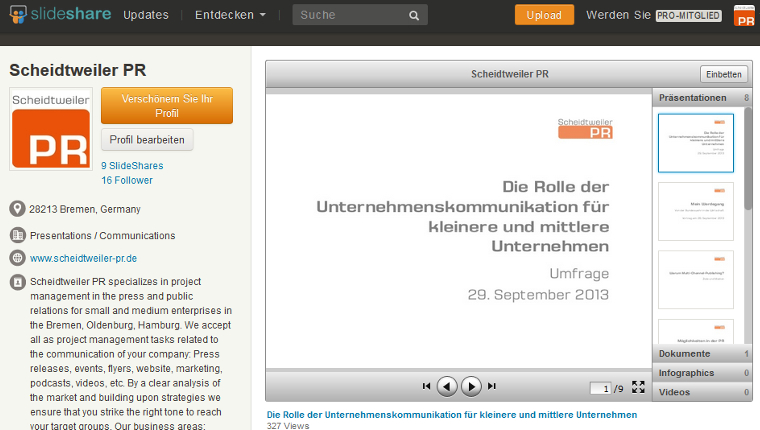Click Profil bearbeiten button
The width and height of the screenshot is (760, 430).
click(x=147, y=140)
